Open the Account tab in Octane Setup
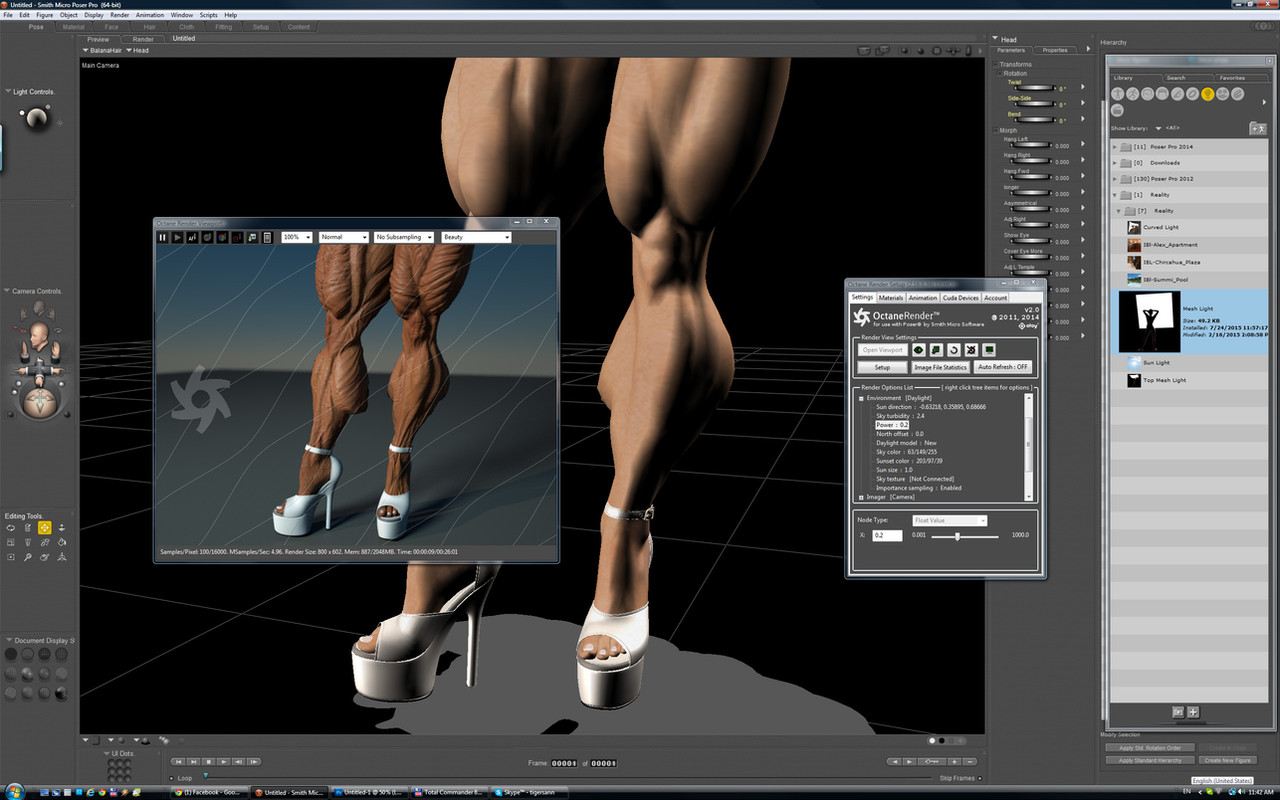The width and height of the screenshot is (1280, 800). 995,297
